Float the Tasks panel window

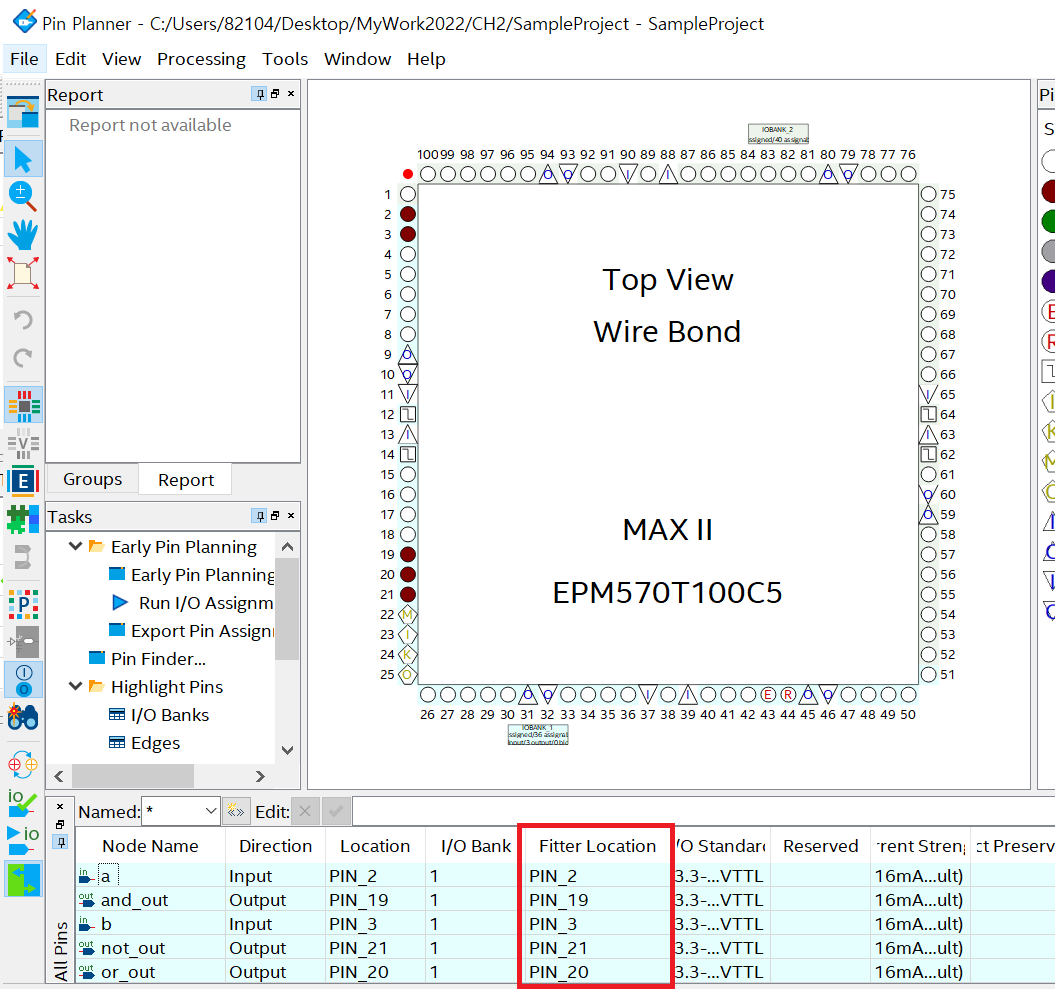[275, 516]
